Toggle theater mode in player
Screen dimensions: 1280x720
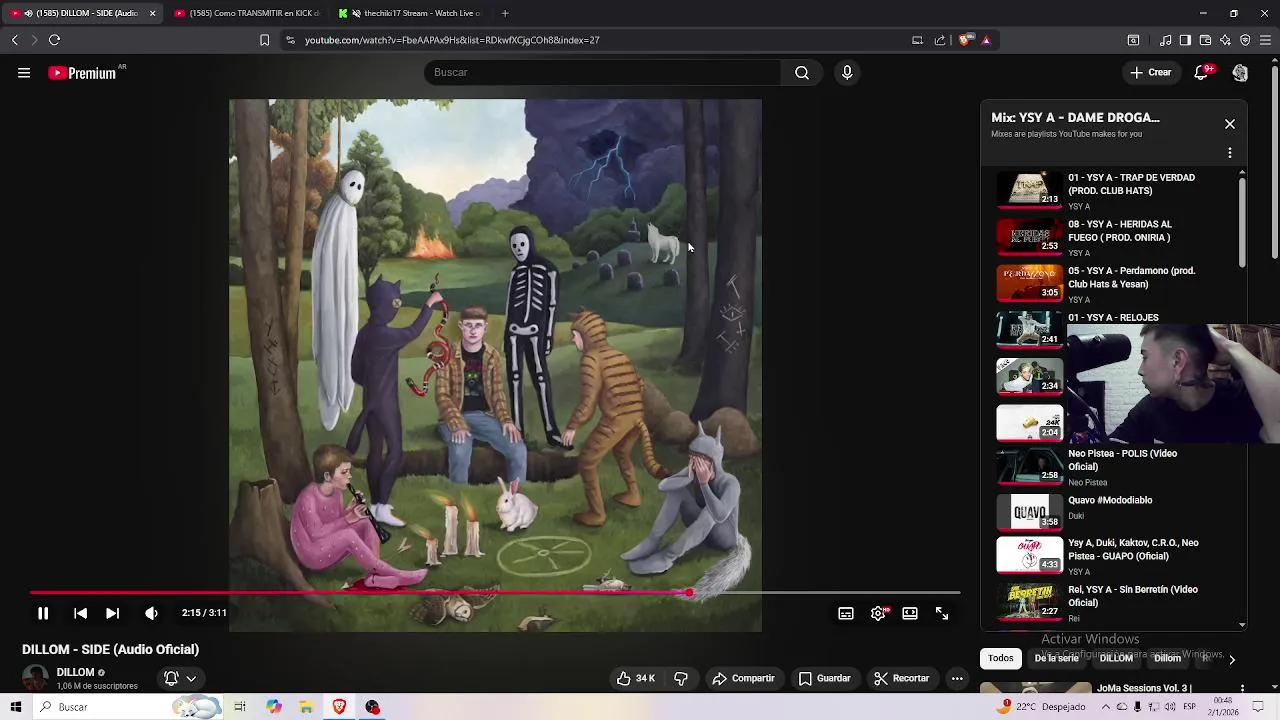pyautogui.click(x=910, y=613)
